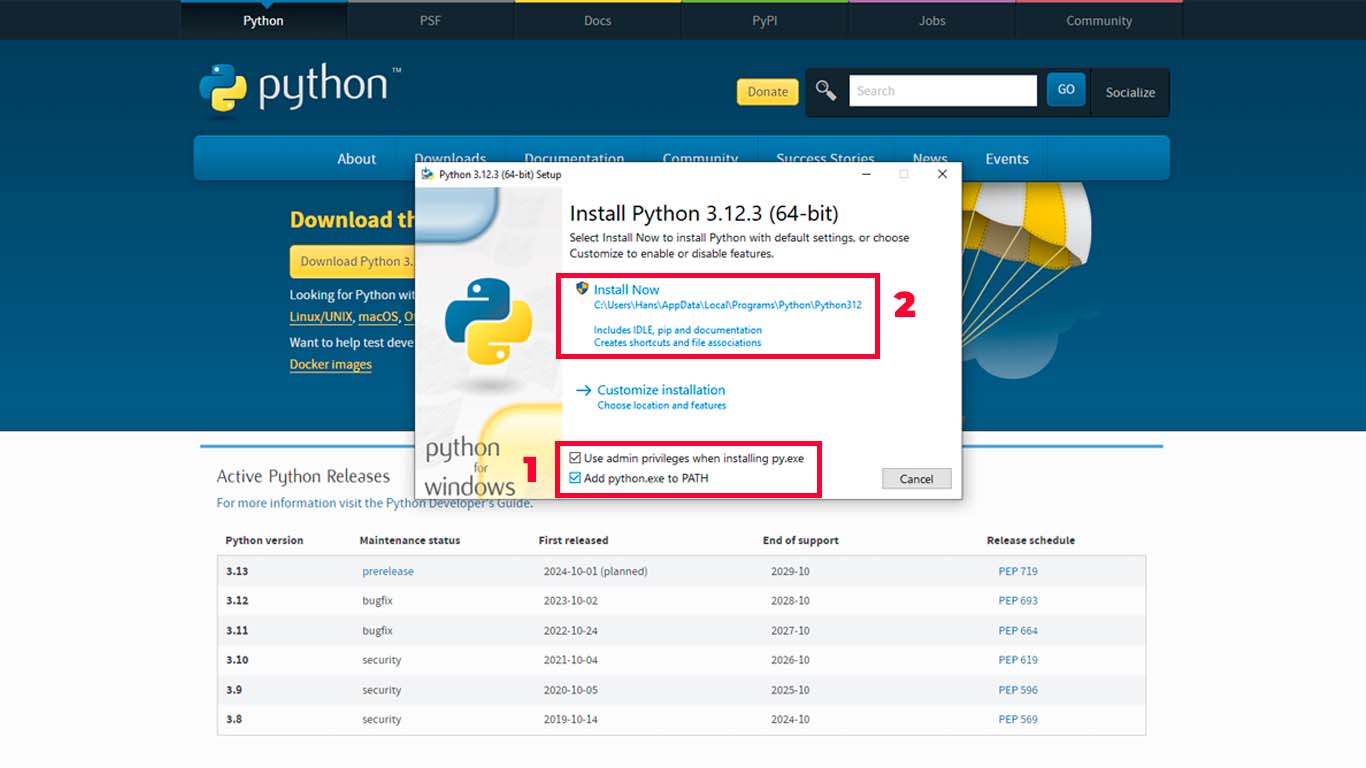Viewport: 1366px width, 768px height.
Task: Open the PEP 569 release schedule
Action: pyautogui.click(x=1018, y=719)
